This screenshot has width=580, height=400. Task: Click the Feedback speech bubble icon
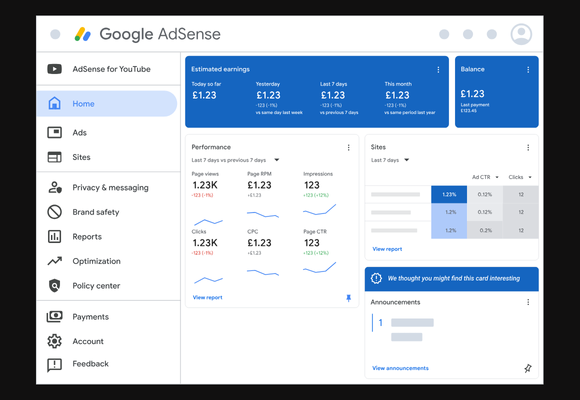pos(54,365)
